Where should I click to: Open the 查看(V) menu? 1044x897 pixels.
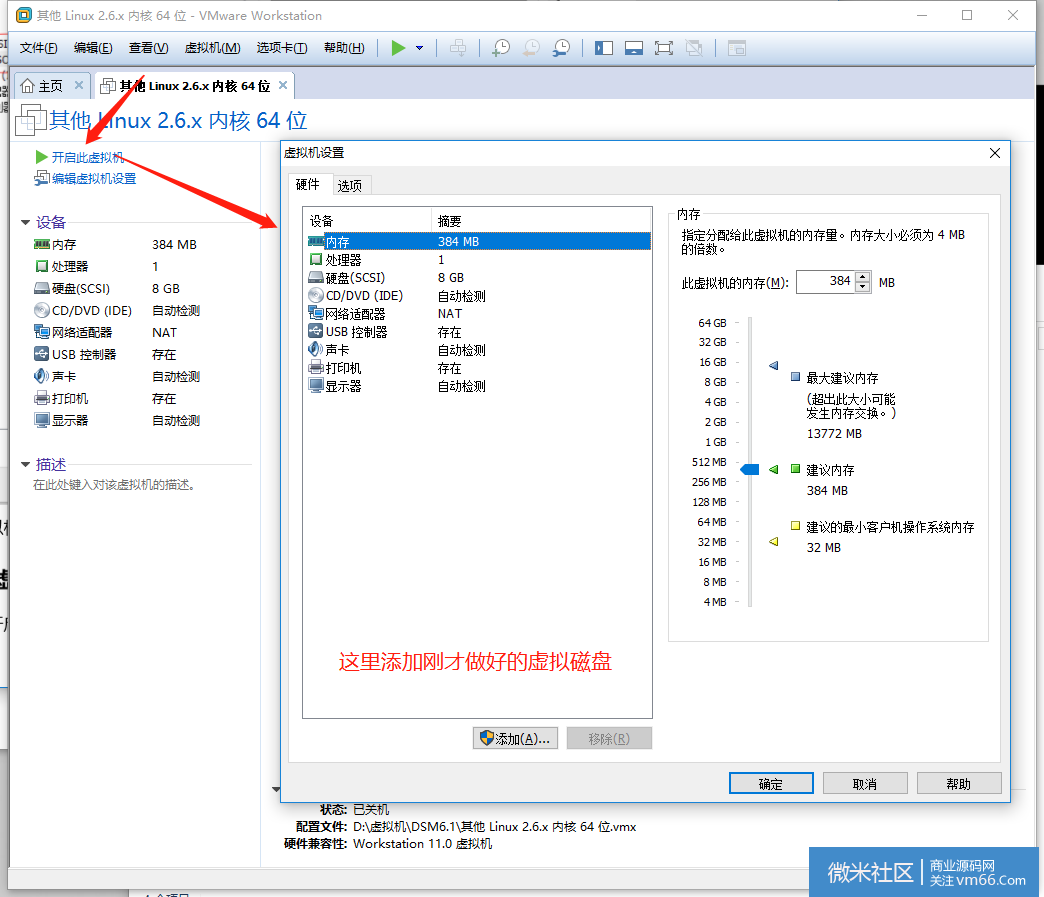148,48
